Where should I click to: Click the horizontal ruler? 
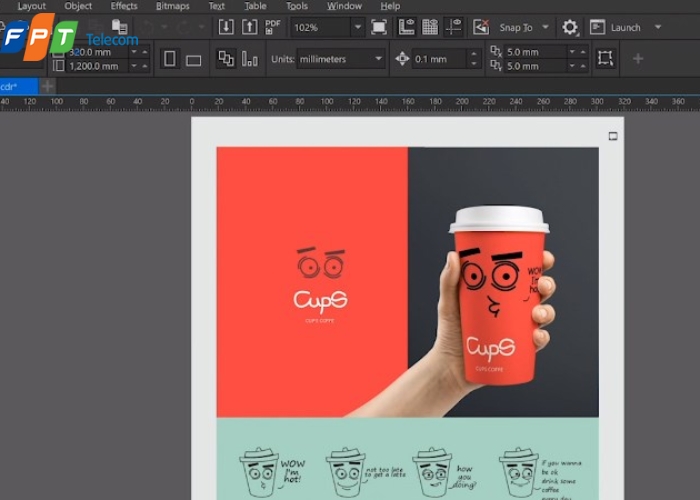tap(350, 103)
